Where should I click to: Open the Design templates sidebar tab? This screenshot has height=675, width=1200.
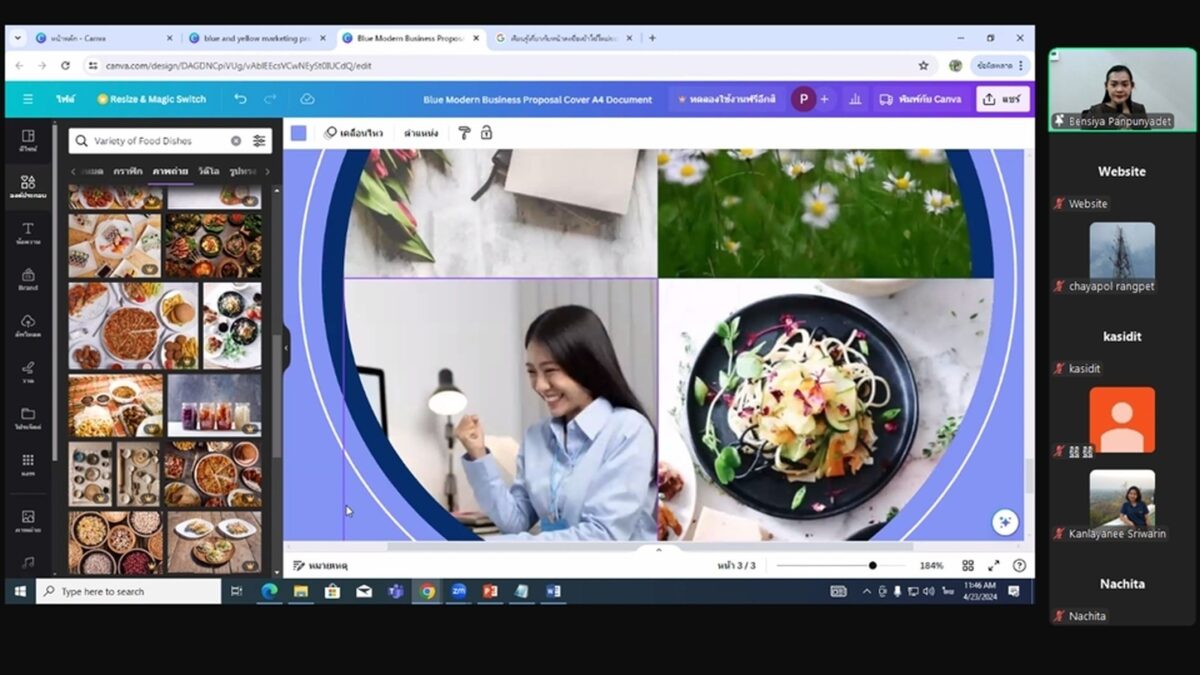point(28,140)
